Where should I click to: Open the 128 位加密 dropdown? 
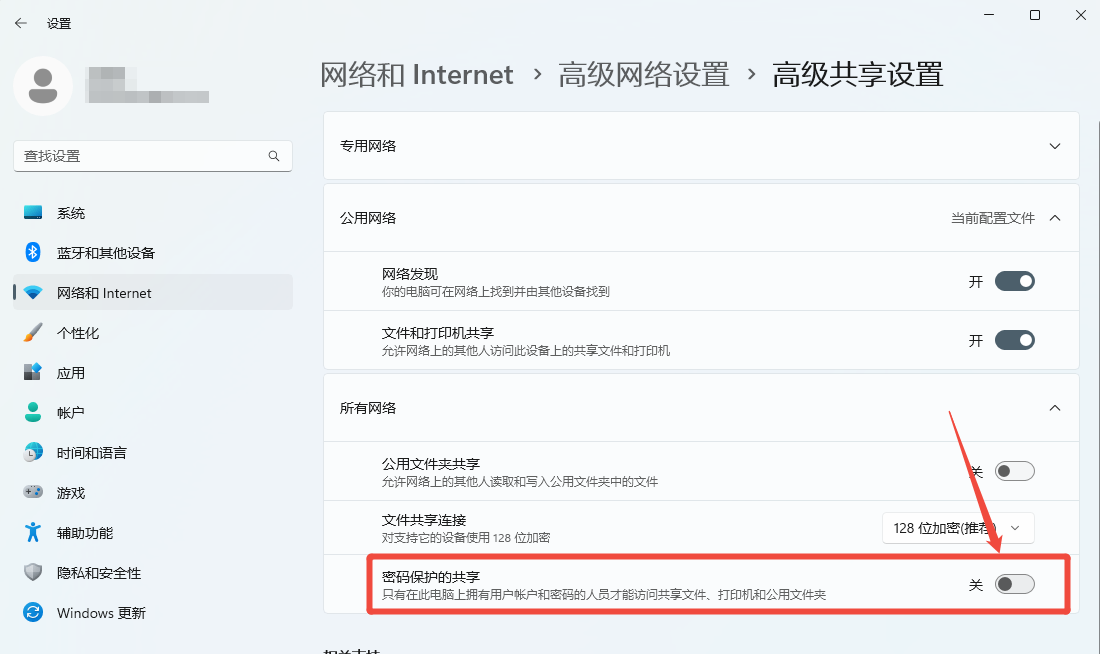click(957, 527)
